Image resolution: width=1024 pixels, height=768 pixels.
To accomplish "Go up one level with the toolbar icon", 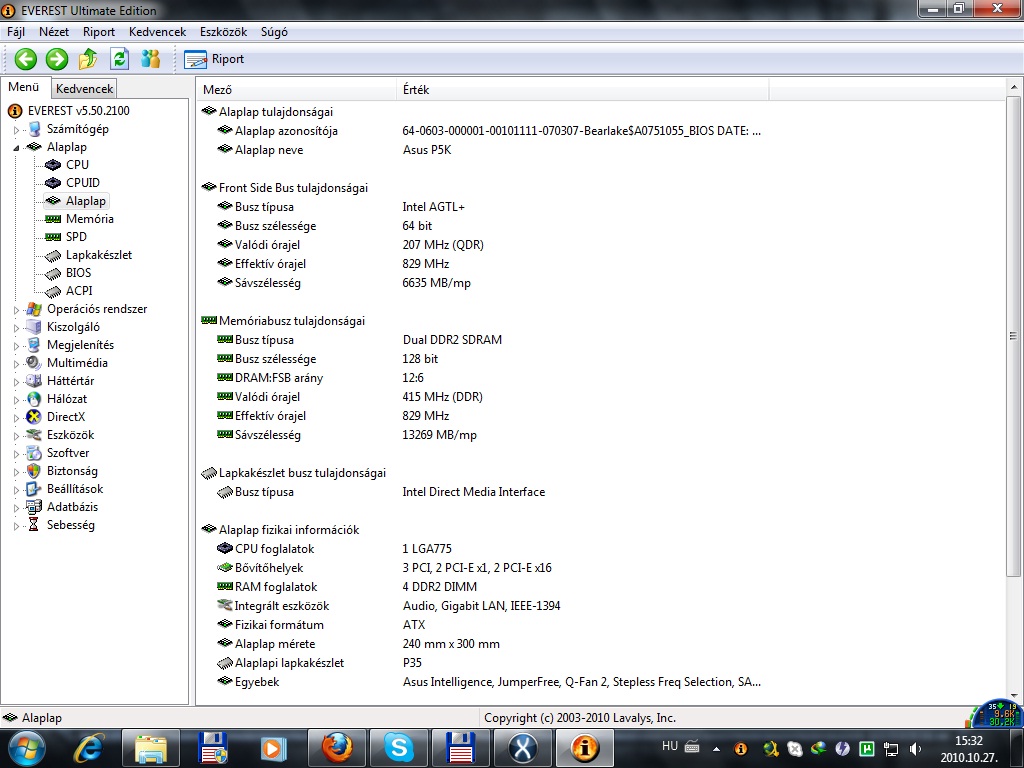I will click(x=88, y=59).
